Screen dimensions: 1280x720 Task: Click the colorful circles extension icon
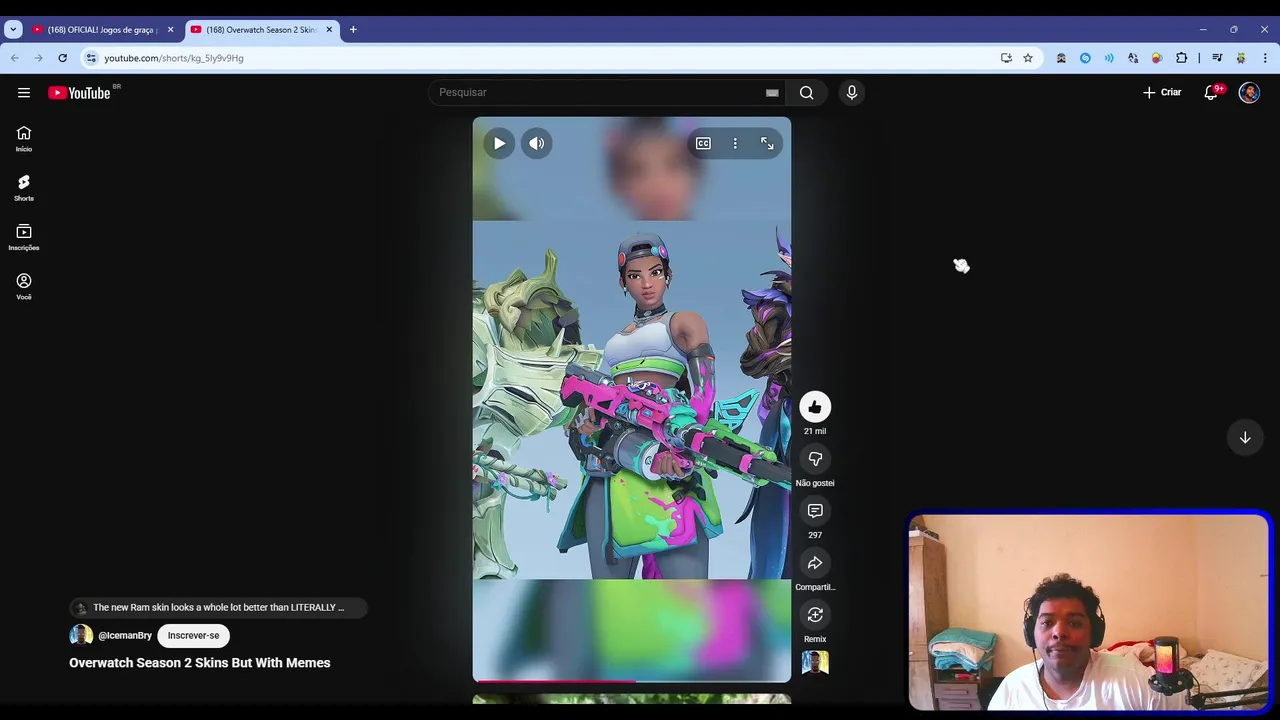1157,58
